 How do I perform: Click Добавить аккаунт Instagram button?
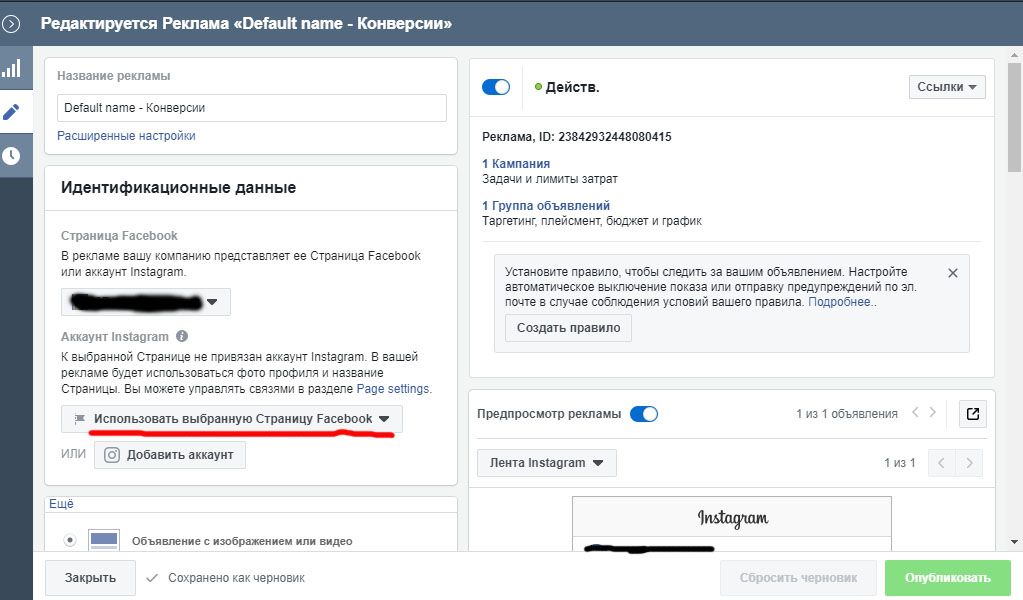point(170,455)
